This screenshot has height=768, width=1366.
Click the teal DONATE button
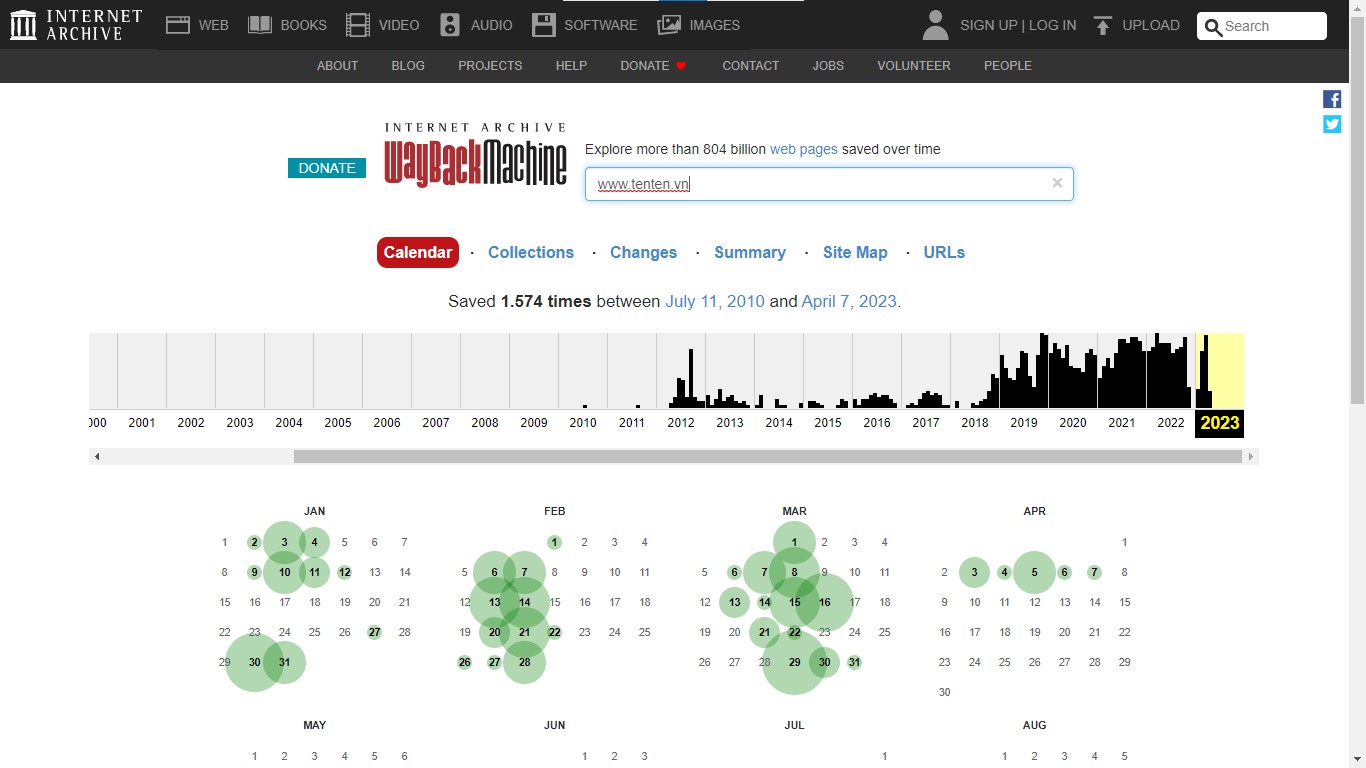click(327, 168)
